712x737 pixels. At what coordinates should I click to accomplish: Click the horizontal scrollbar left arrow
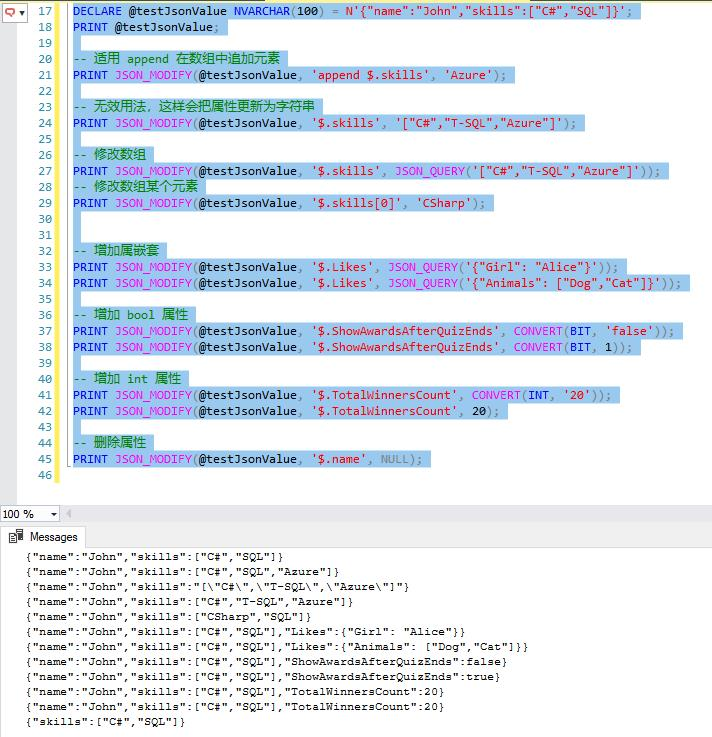(69, 514)
